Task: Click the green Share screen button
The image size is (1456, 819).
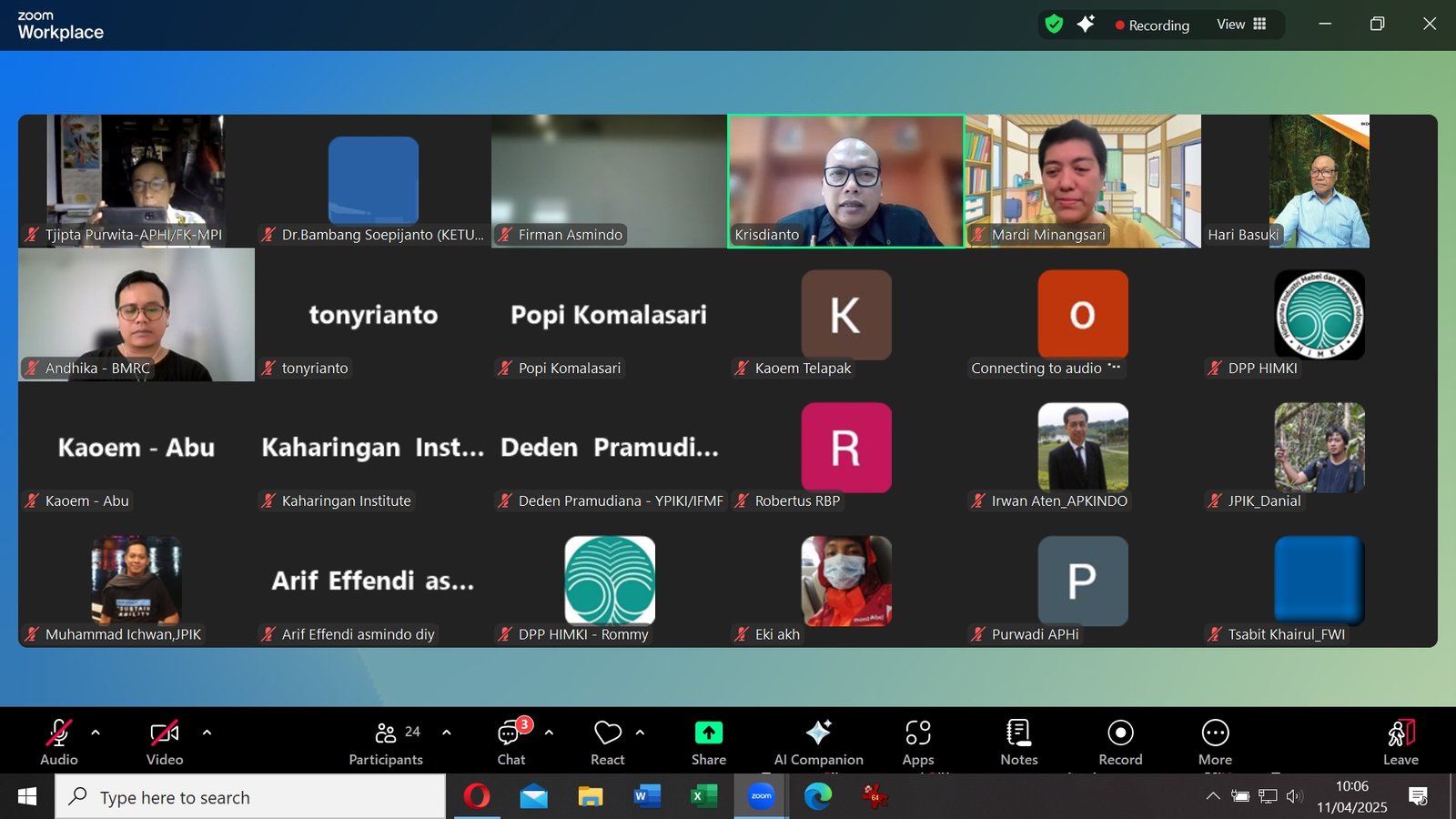Action: click(x=709, y=742)
